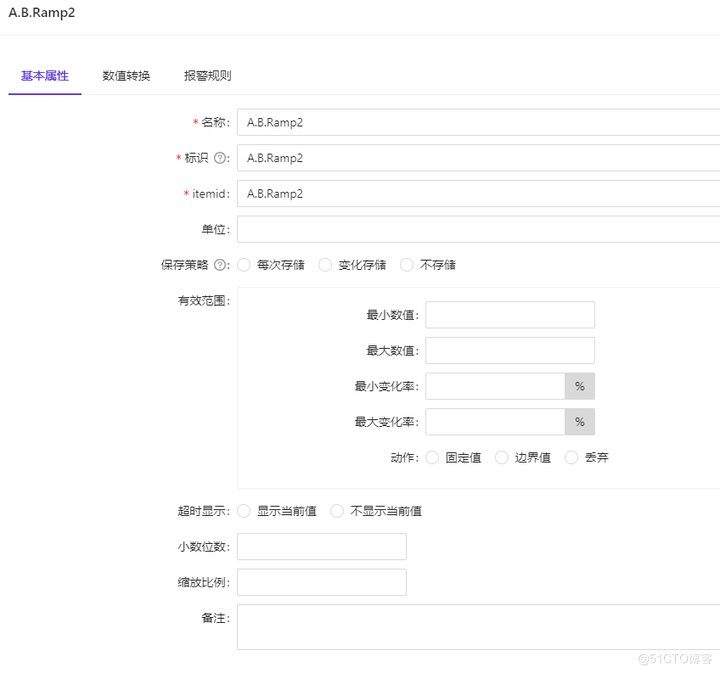This screenshot has height=673, width=720.
Task: Click the % addon of 最小变化率
Action: (x=580, y=387)
